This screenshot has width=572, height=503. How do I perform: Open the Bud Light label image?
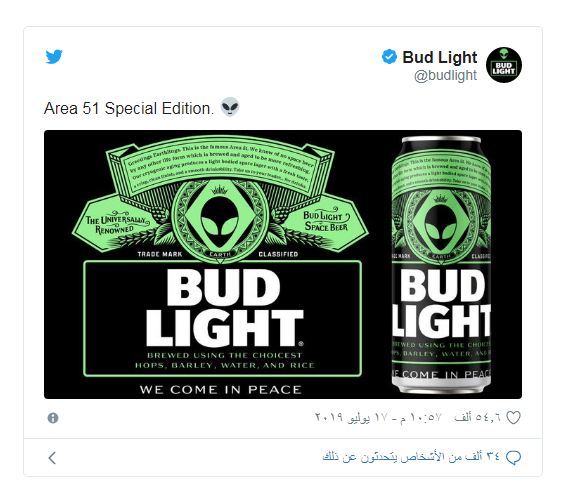click(x=221, y=264)
